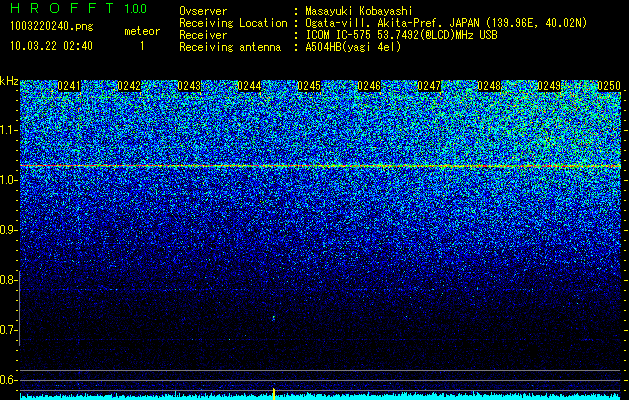Click the 0250 time marker

coord(609,86)
